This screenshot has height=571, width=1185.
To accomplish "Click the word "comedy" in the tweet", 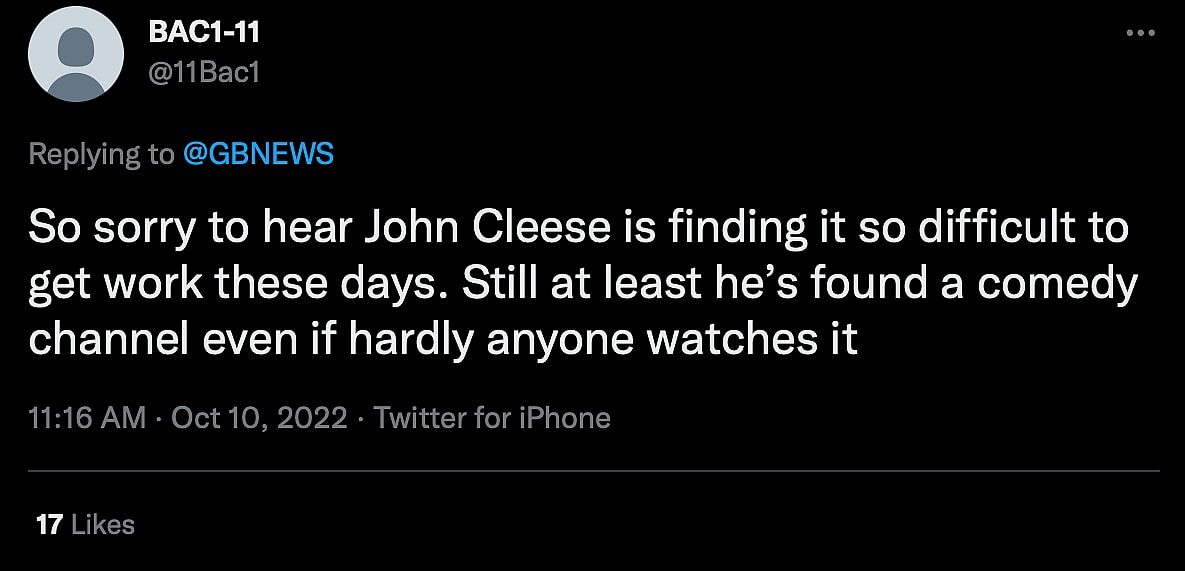I will click(x=1057, y=284).
